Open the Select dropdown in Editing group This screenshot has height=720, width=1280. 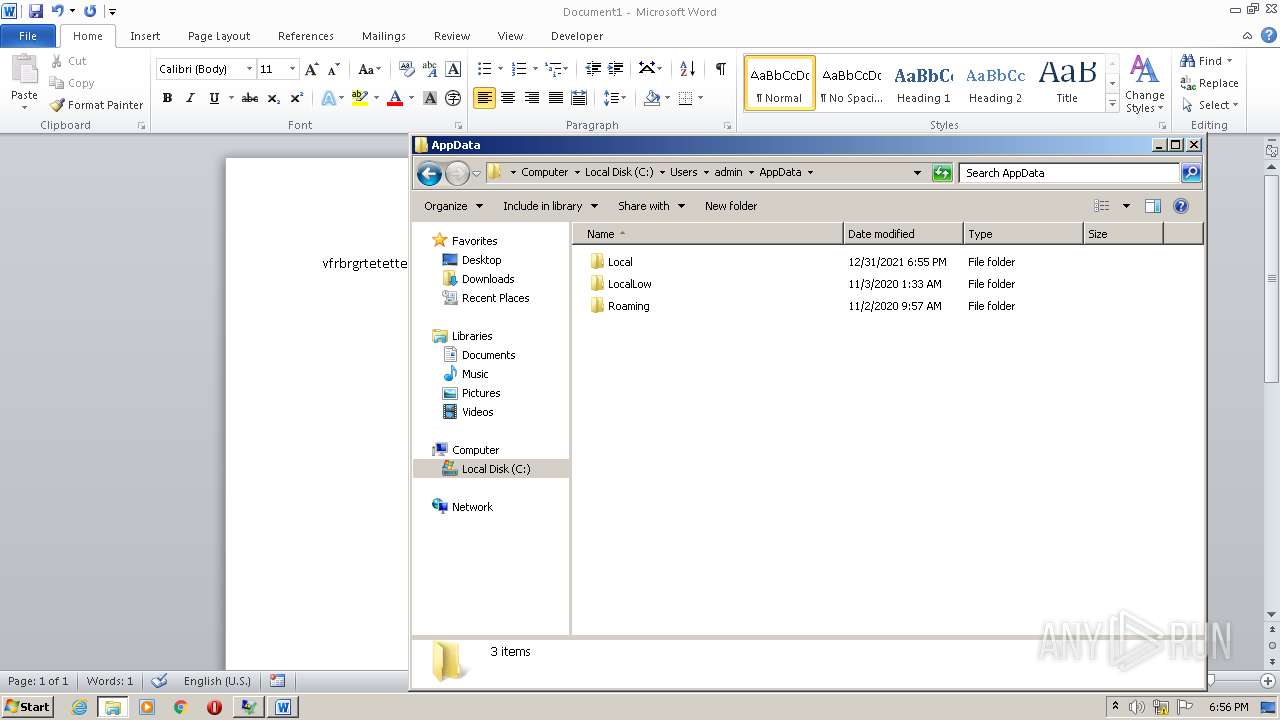(1209, 105)
